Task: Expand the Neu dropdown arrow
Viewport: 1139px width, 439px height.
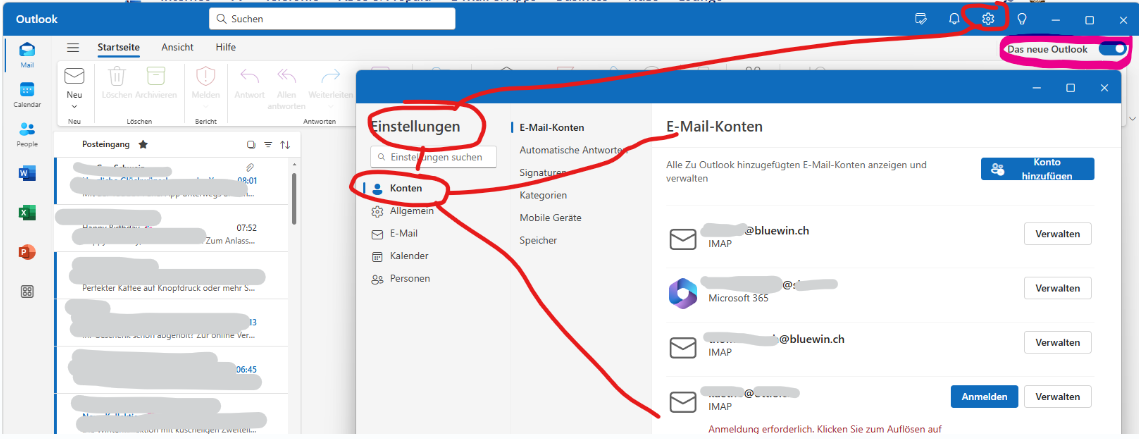Action: tap(74, 106)
